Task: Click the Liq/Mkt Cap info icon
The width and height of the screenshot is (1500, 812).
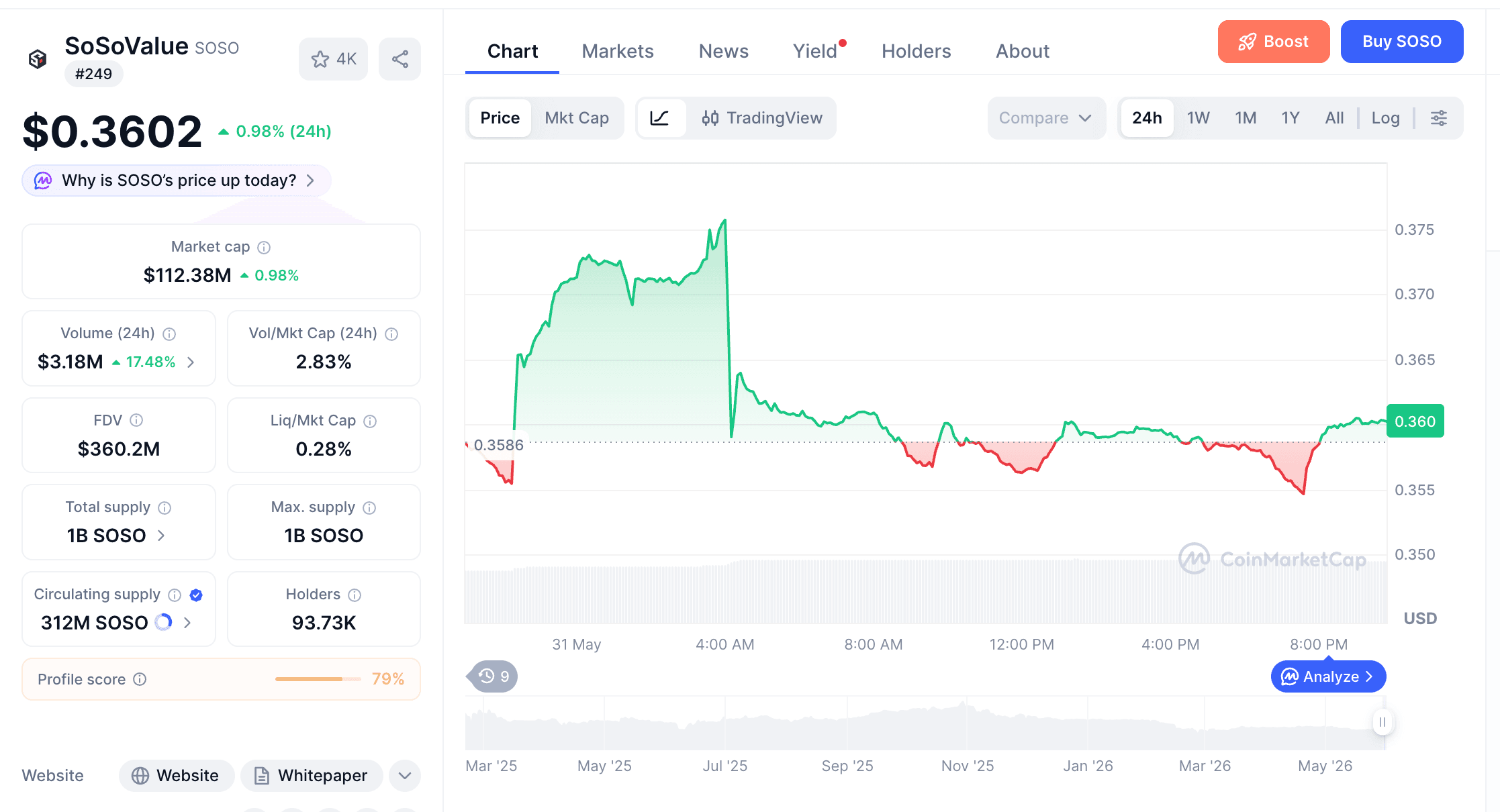Action: 370,421
